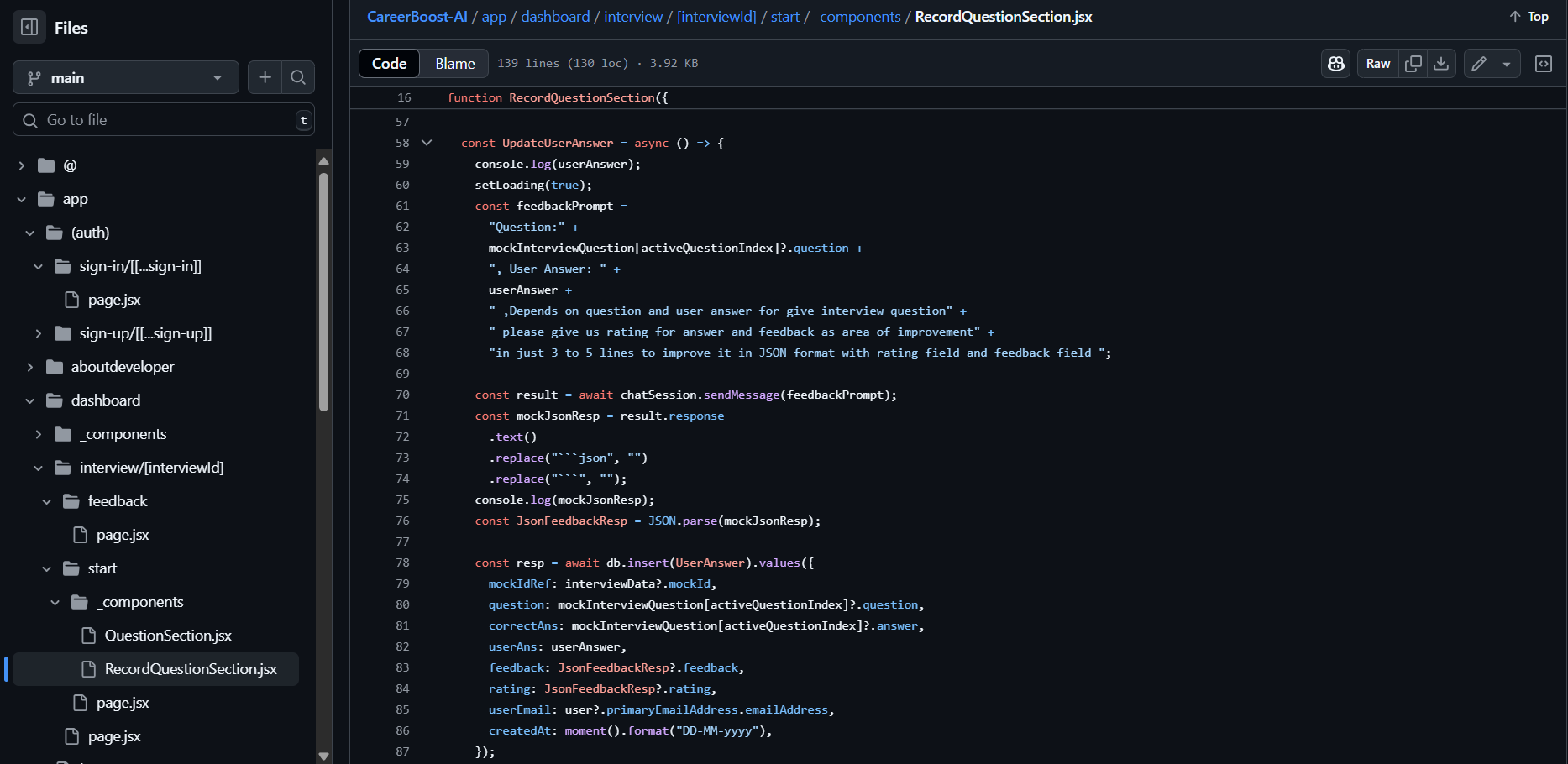
Task: Switch to the Blame tab
Action: coord(455,63)
